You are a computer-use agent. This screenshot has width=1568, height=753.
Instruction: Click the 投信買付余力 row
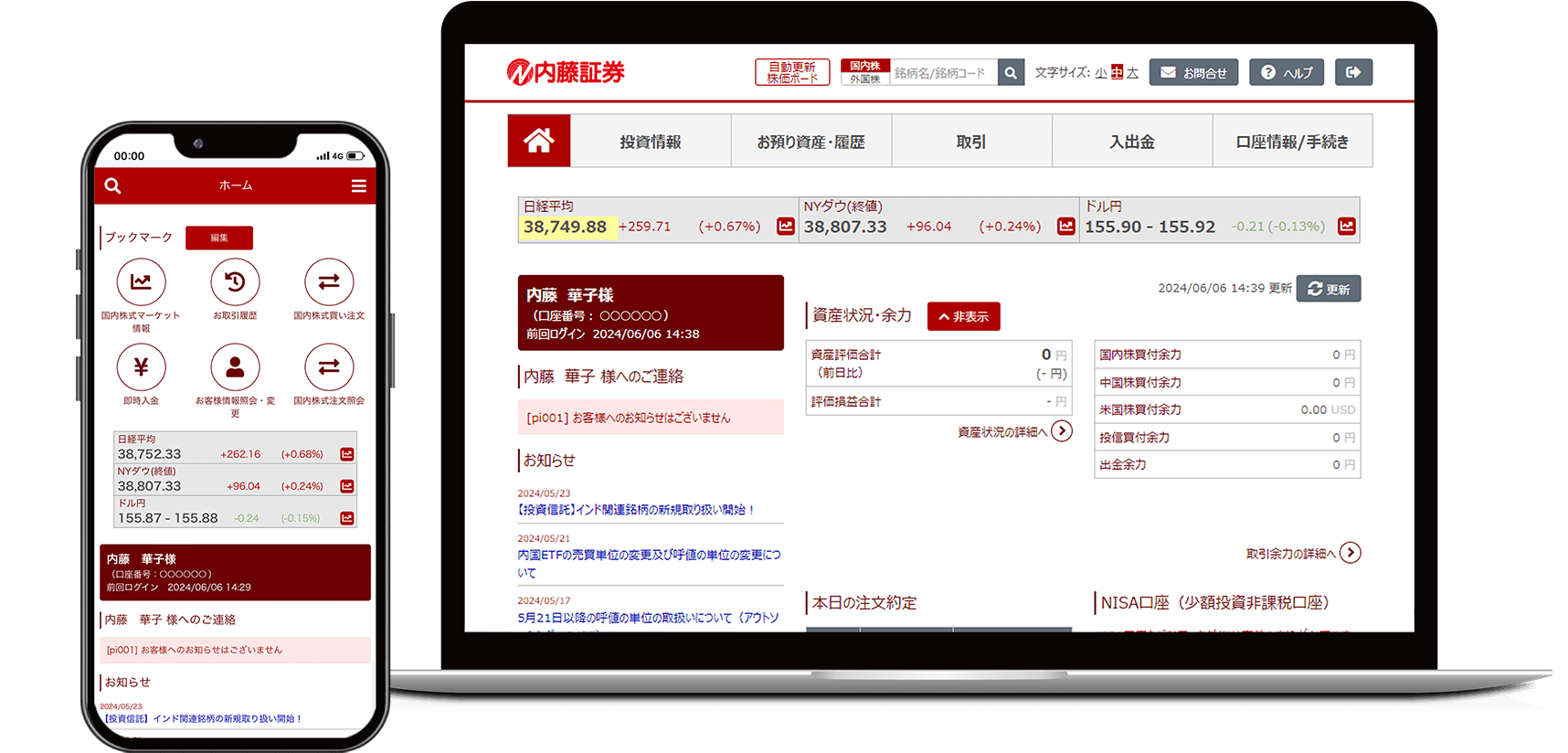coord(1227,437)
